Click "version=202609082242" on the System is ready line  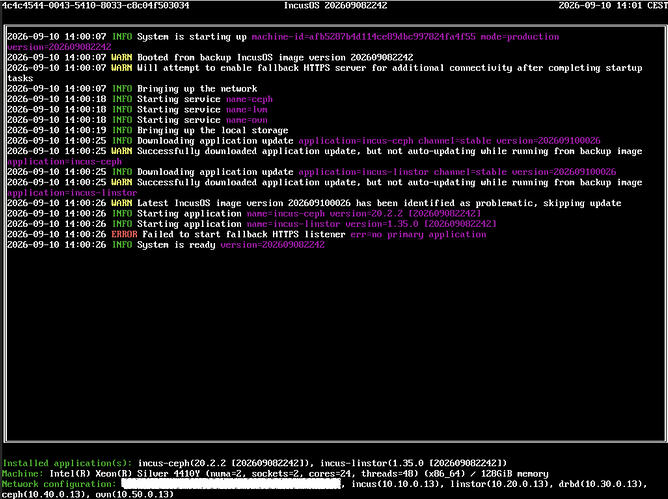click(273, 245)
